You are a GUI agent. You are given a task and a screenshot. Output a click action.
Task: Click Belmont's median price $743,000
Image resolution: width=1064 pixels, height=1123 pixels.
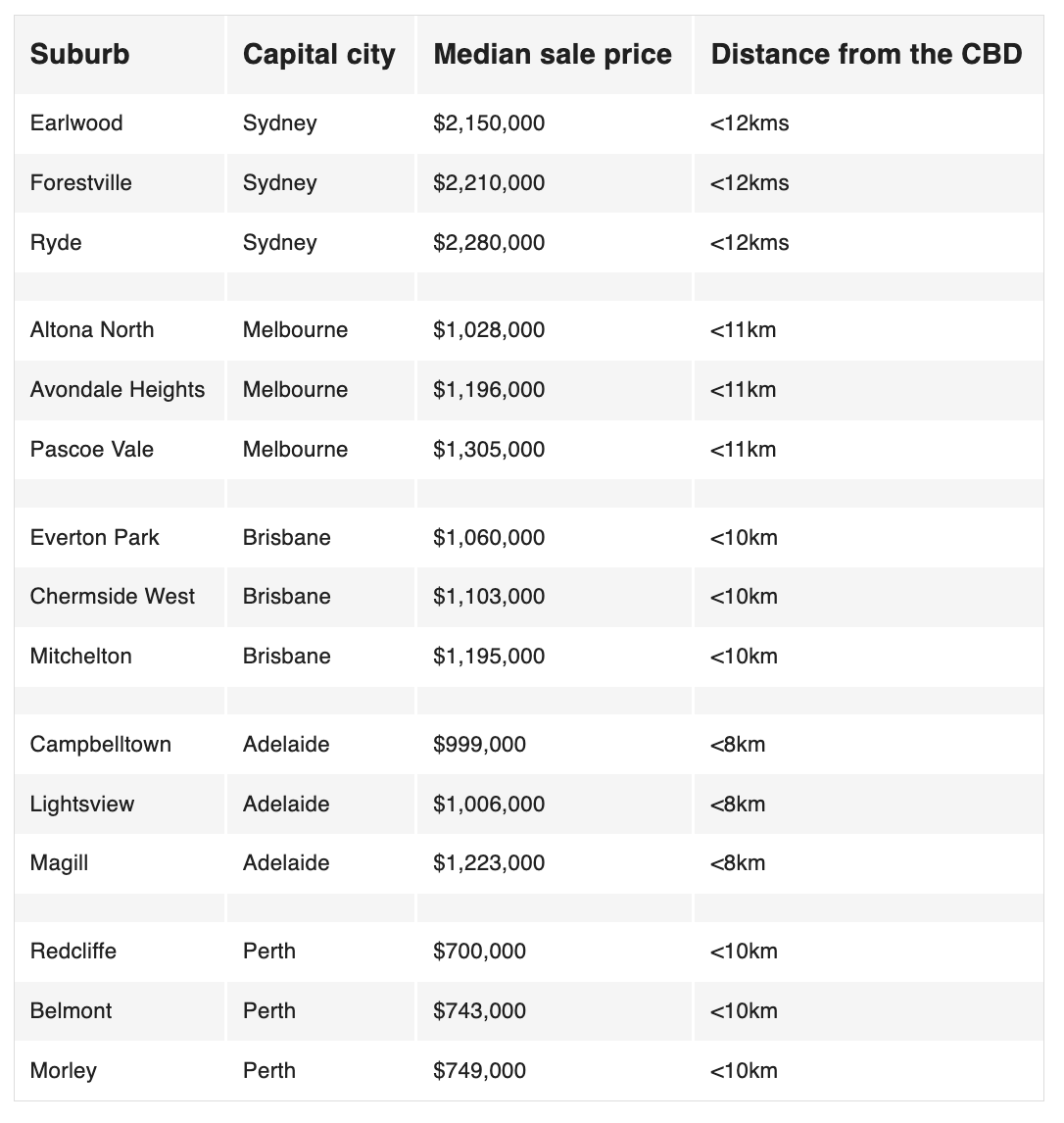point(479,1011)
